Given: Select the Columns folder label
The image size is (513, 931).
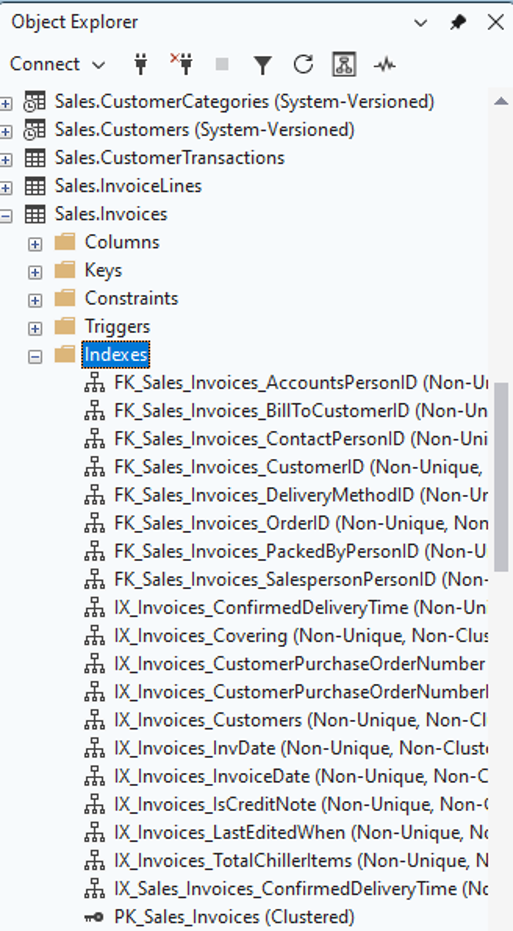Looking at the screenshot, I should [122, 242].
